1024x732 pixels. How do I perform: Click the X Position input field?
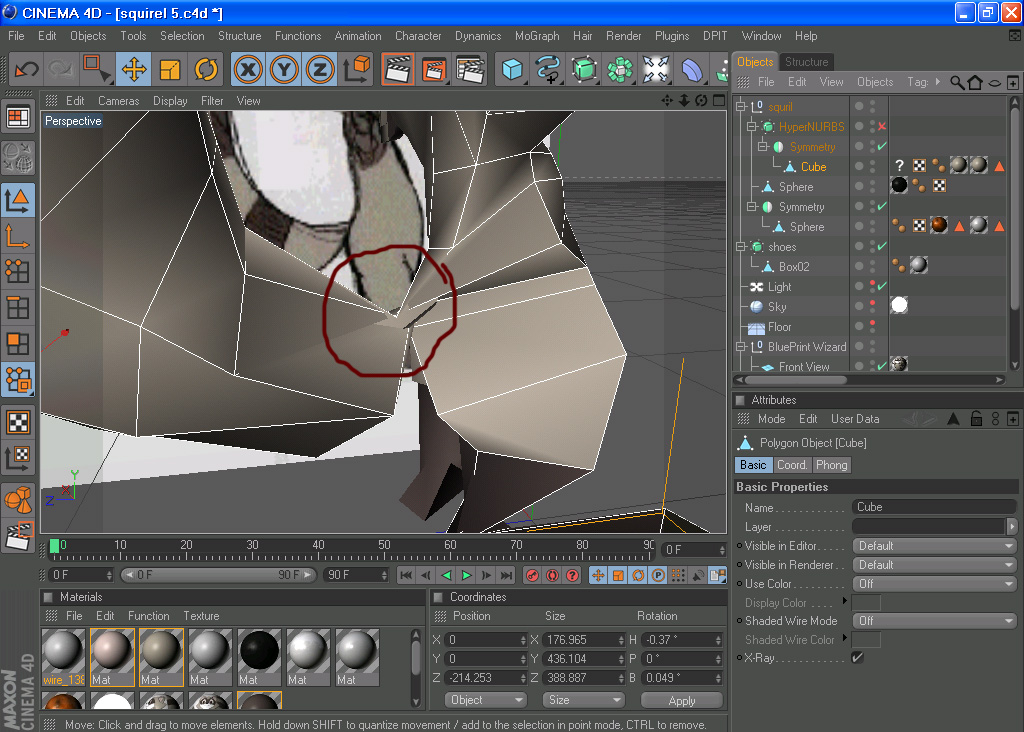486,640
